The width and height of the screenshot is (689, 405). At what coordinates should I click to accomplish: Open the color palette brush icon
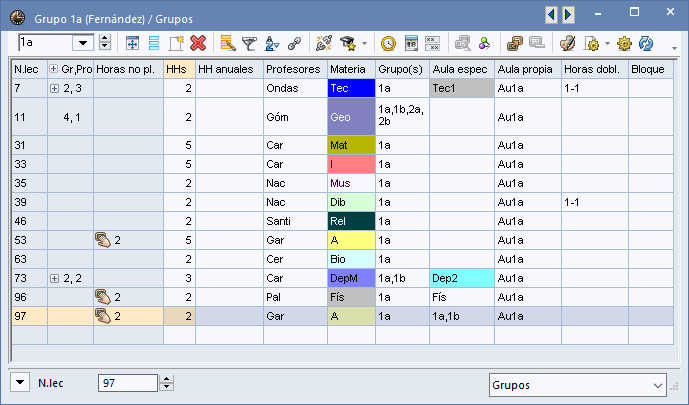click(567, 43)
